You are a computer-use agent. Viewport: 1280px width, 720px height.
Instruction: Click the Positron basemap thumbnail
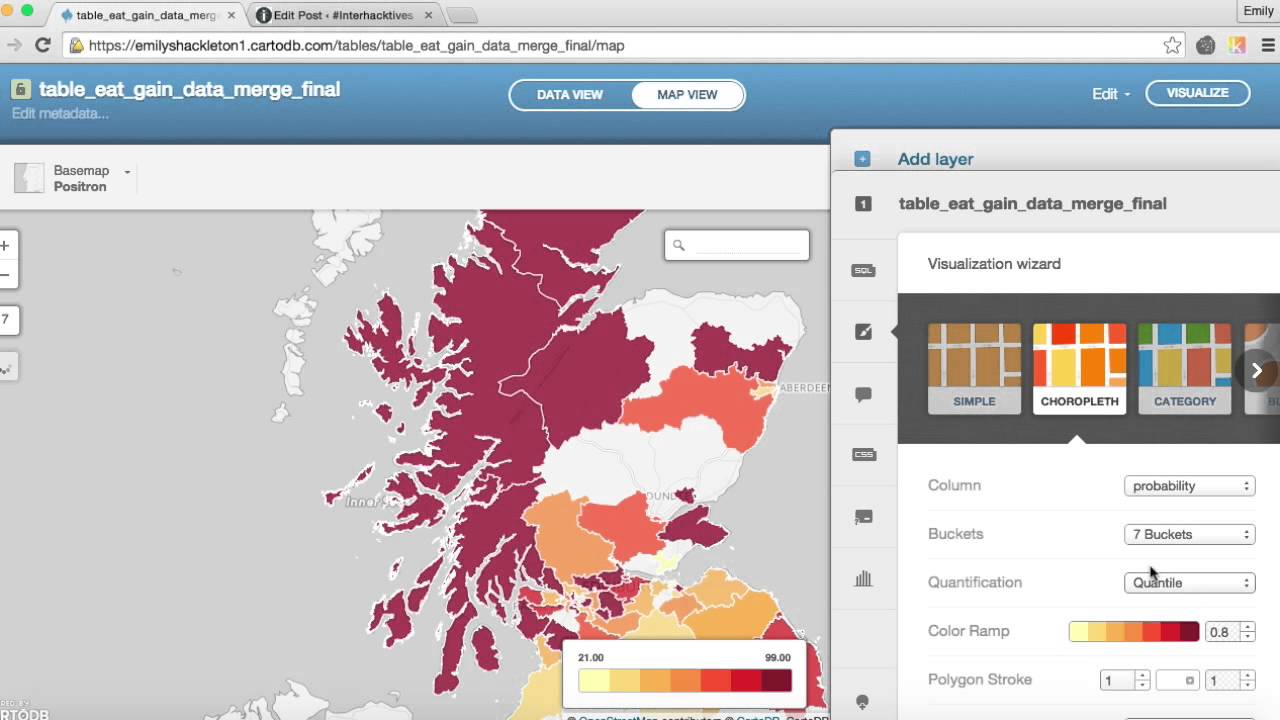tap(29, 178)
